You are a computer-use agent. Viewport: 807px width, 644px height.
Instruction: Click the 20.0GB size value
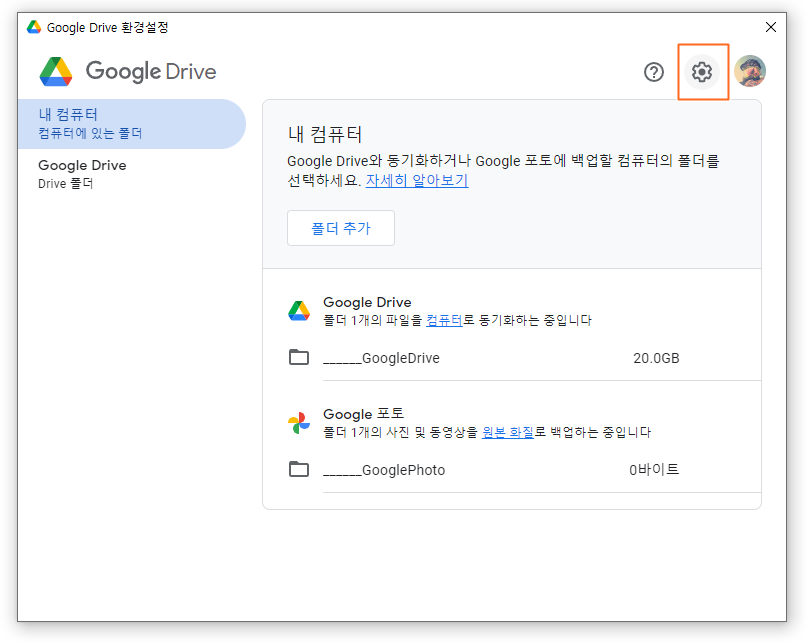656,358
